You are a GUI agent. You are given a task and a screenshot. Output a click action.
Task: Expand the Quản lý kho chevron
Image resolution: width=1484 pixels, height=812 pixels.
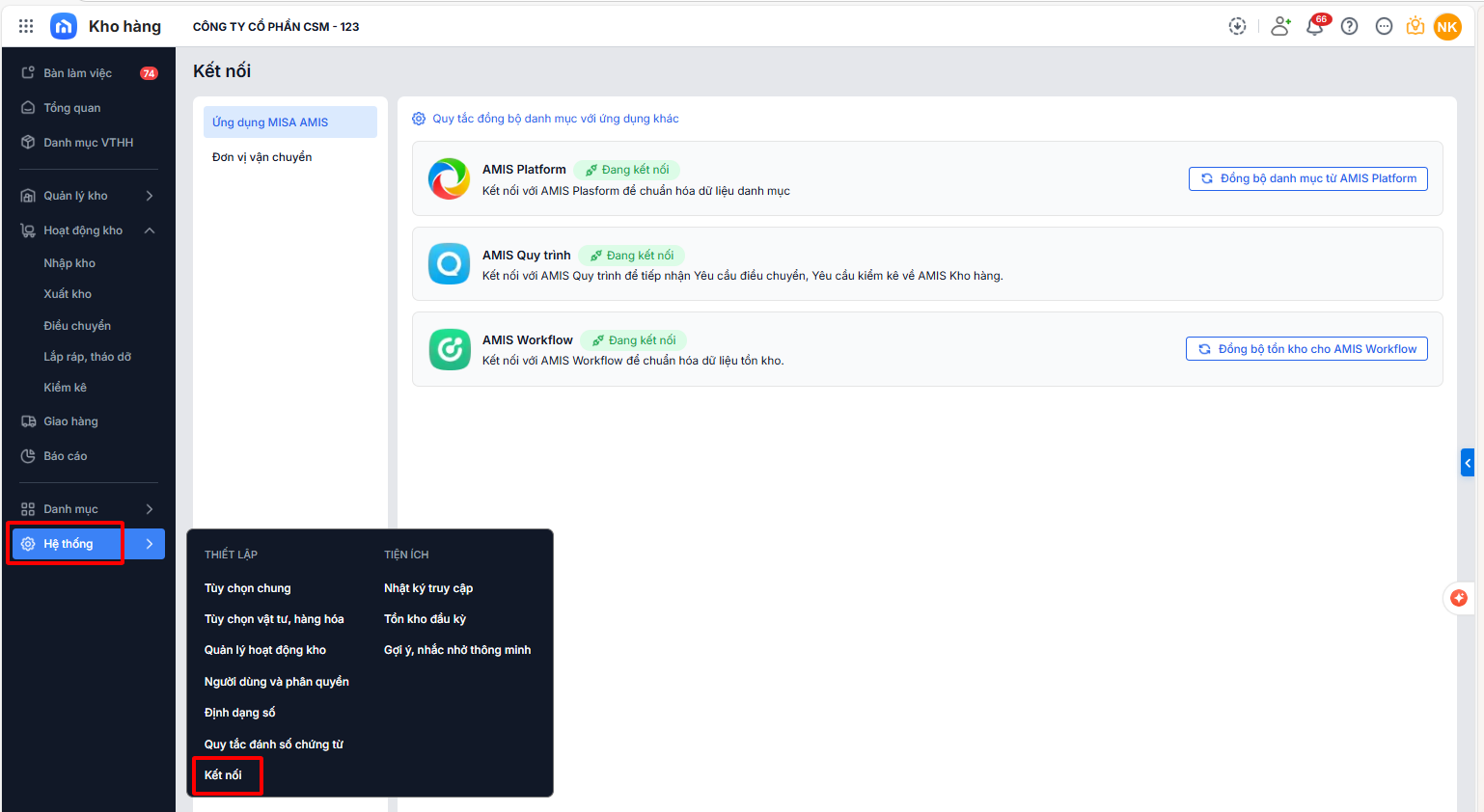tap(150, 196)
